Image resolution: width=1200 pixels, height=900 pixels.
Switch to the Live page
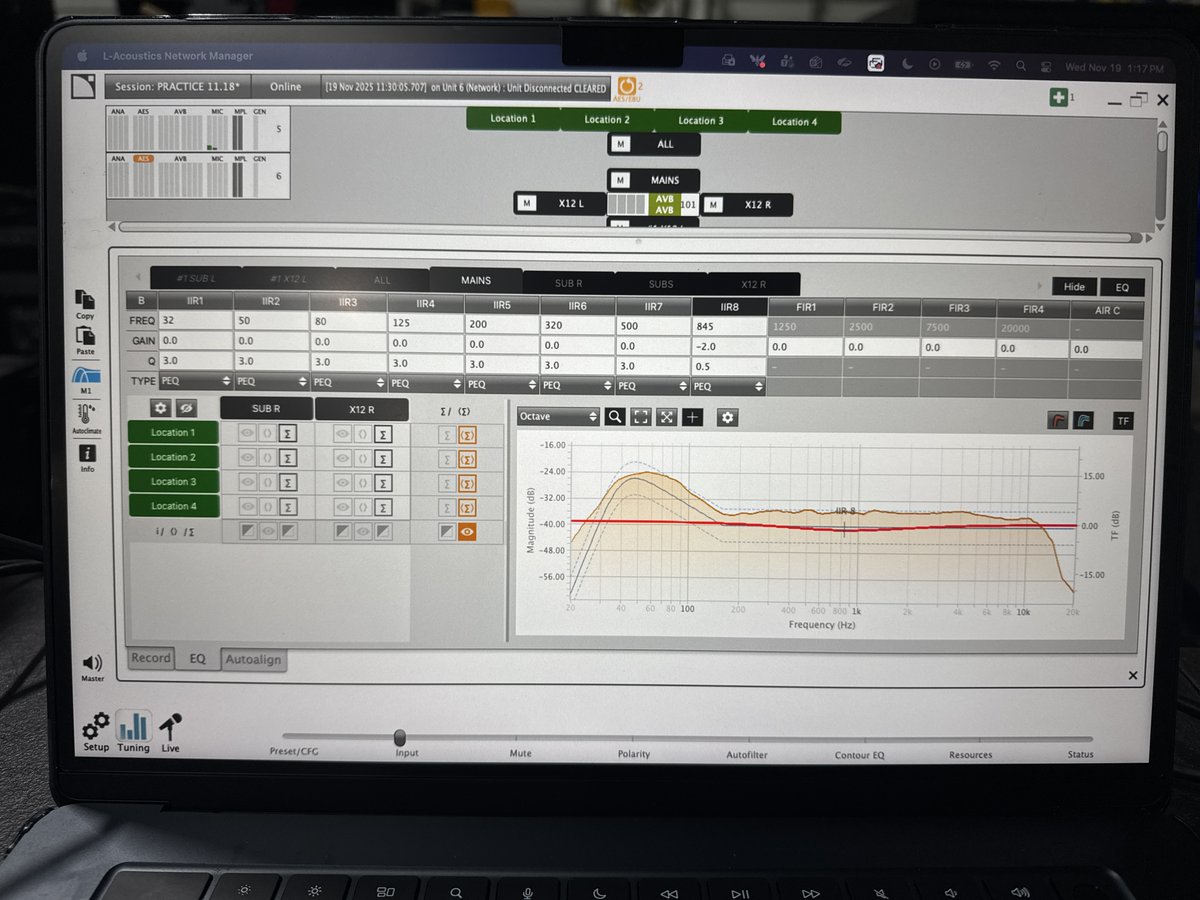tap(171, 725)
